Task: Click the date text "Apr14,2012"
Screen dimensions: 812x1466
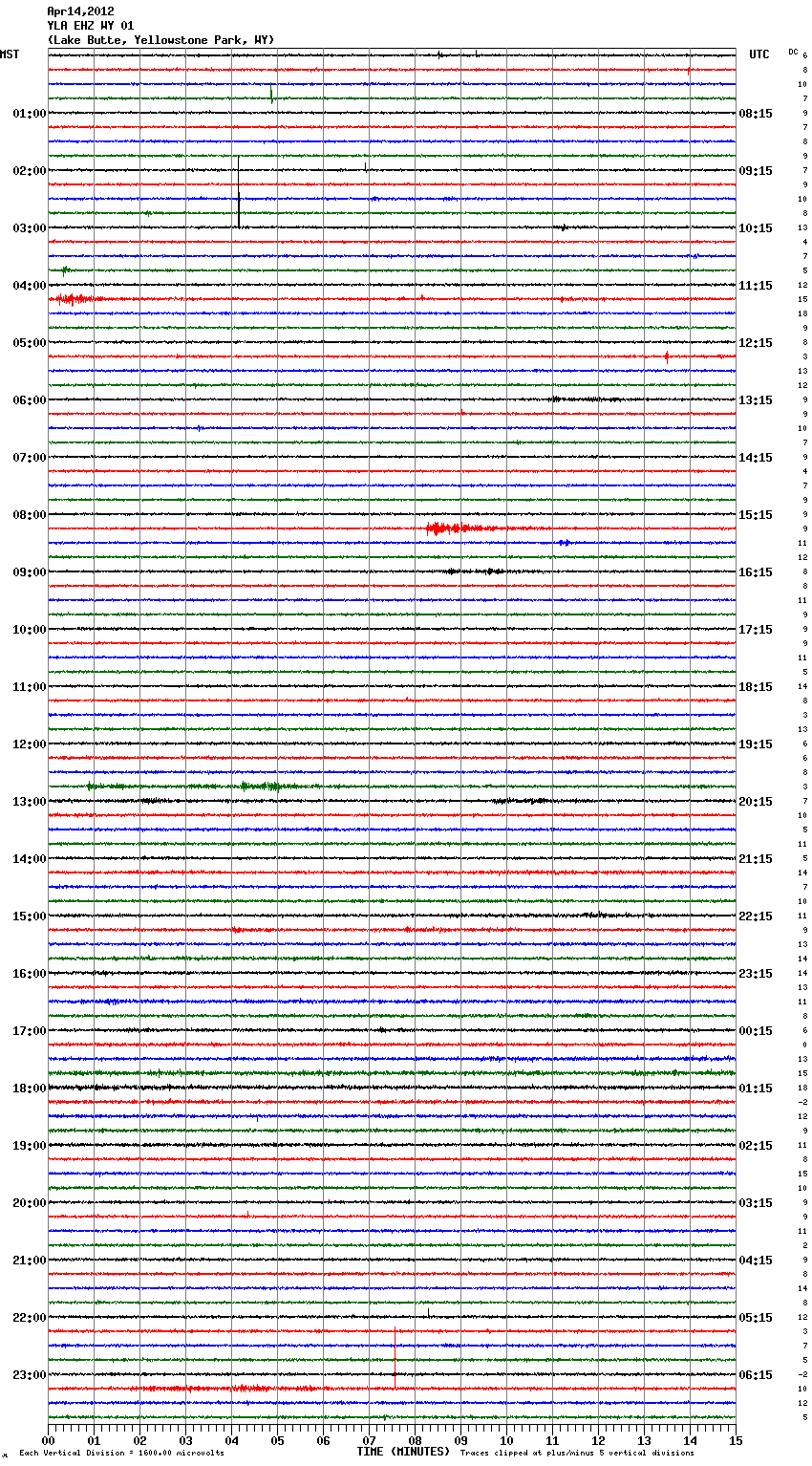Action: coord(80,11)
